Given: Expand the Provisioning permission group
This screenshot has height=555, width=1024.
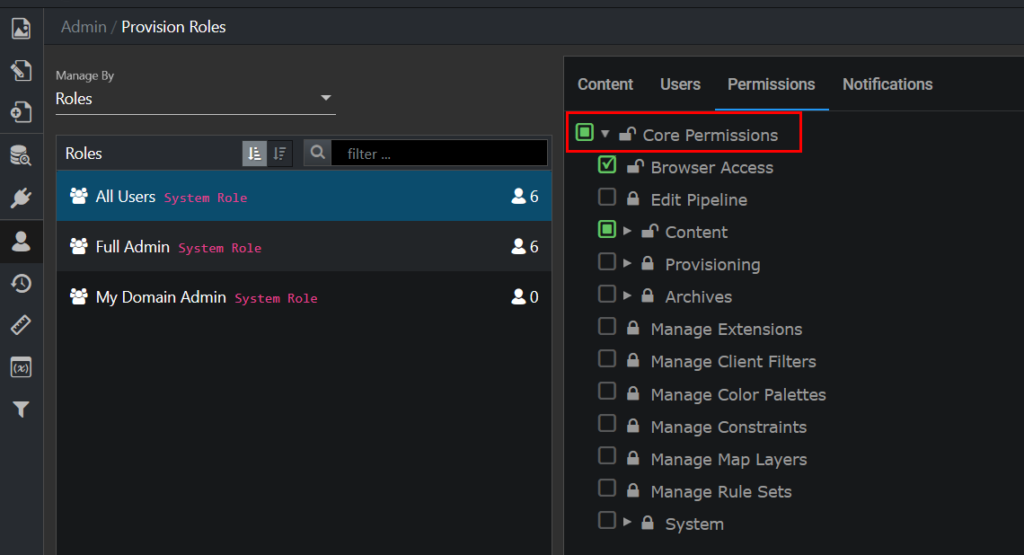Looking at the screenshot, I should point(627,263).
